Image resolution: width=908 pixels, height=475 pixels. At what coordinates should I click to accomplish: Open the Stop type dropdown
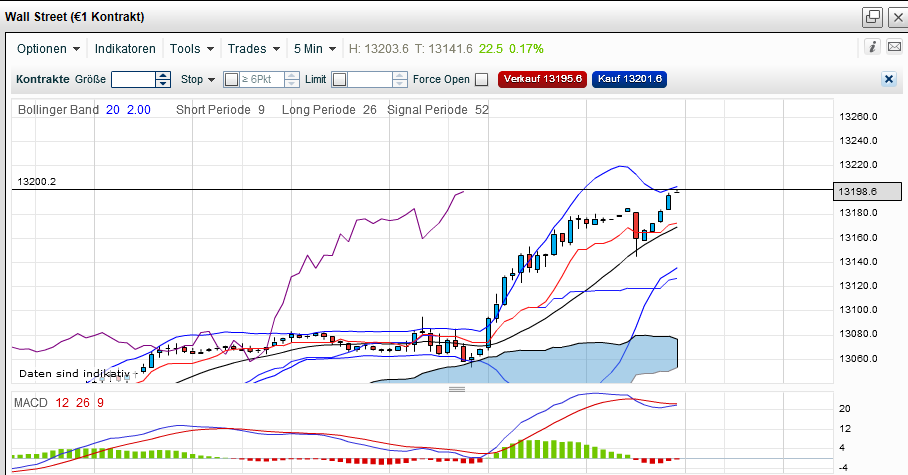coord(197,80)
